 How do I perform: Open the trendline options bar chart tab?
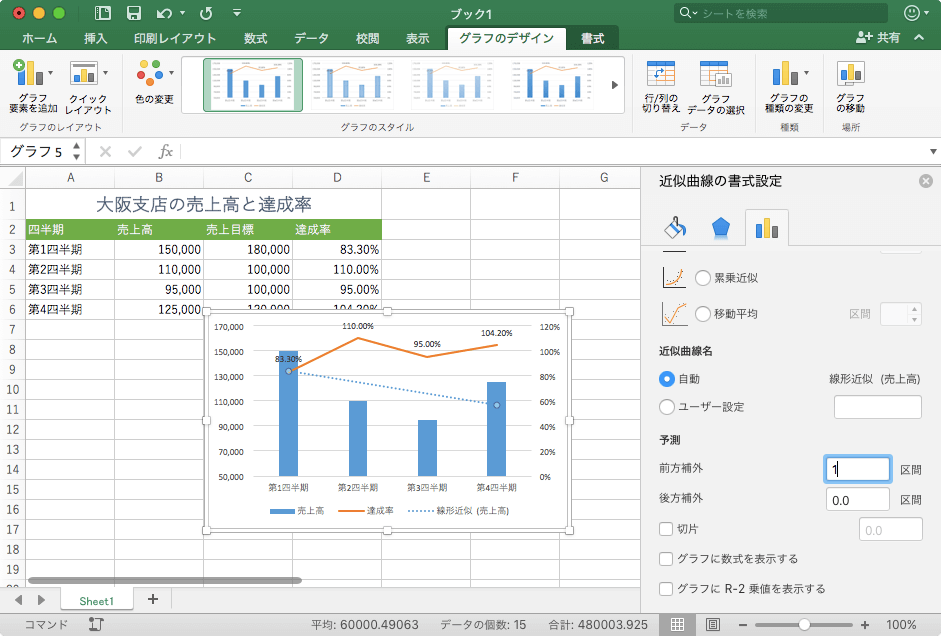tap(766, 228)
